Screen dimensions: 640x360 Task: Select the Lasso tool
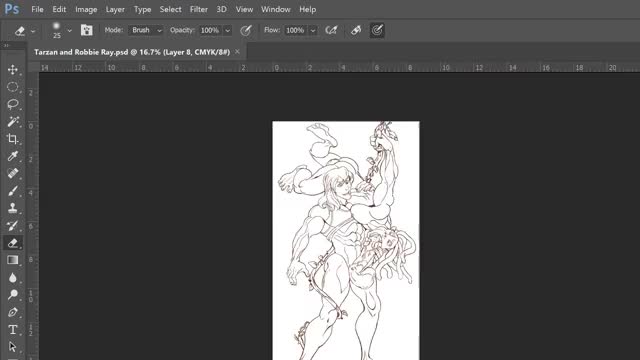click(13, 104)
